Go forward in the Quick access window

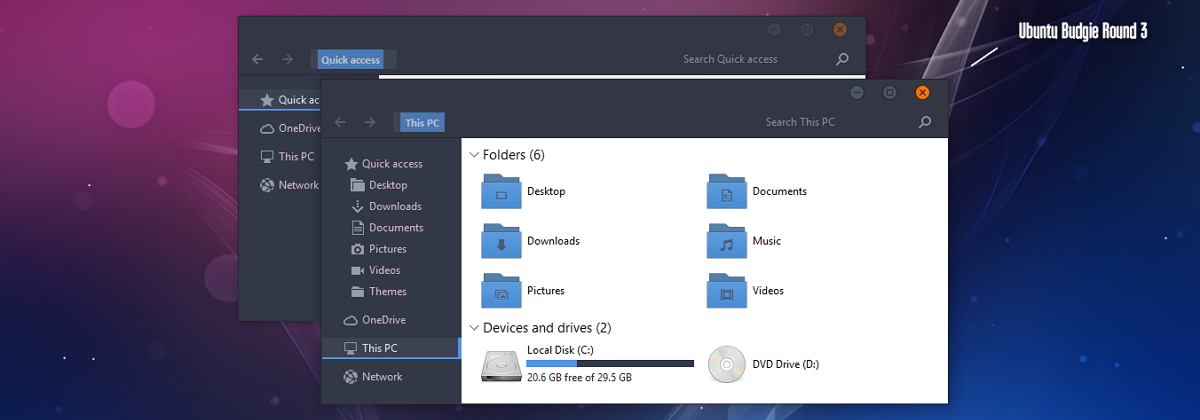[287, 59]
